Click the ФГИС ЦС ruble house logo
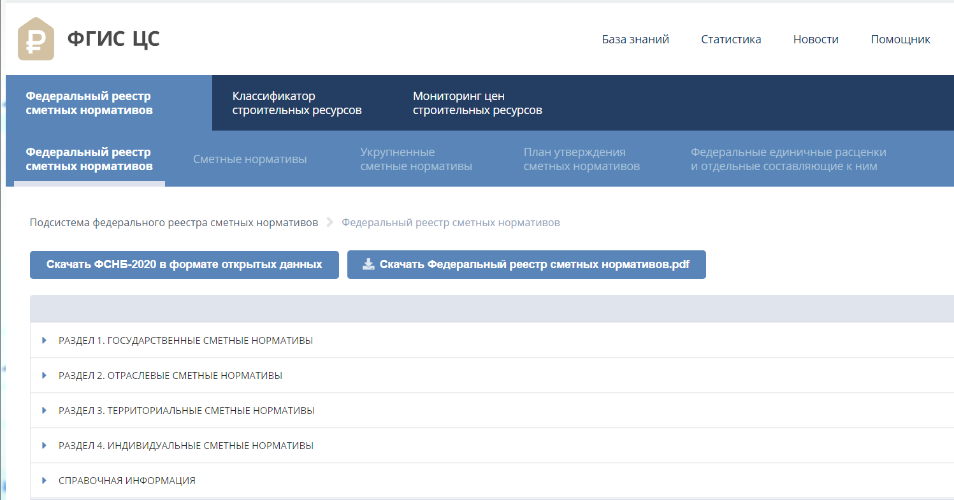Viewport: 954px width, 500px height. (x=37, y=39)
